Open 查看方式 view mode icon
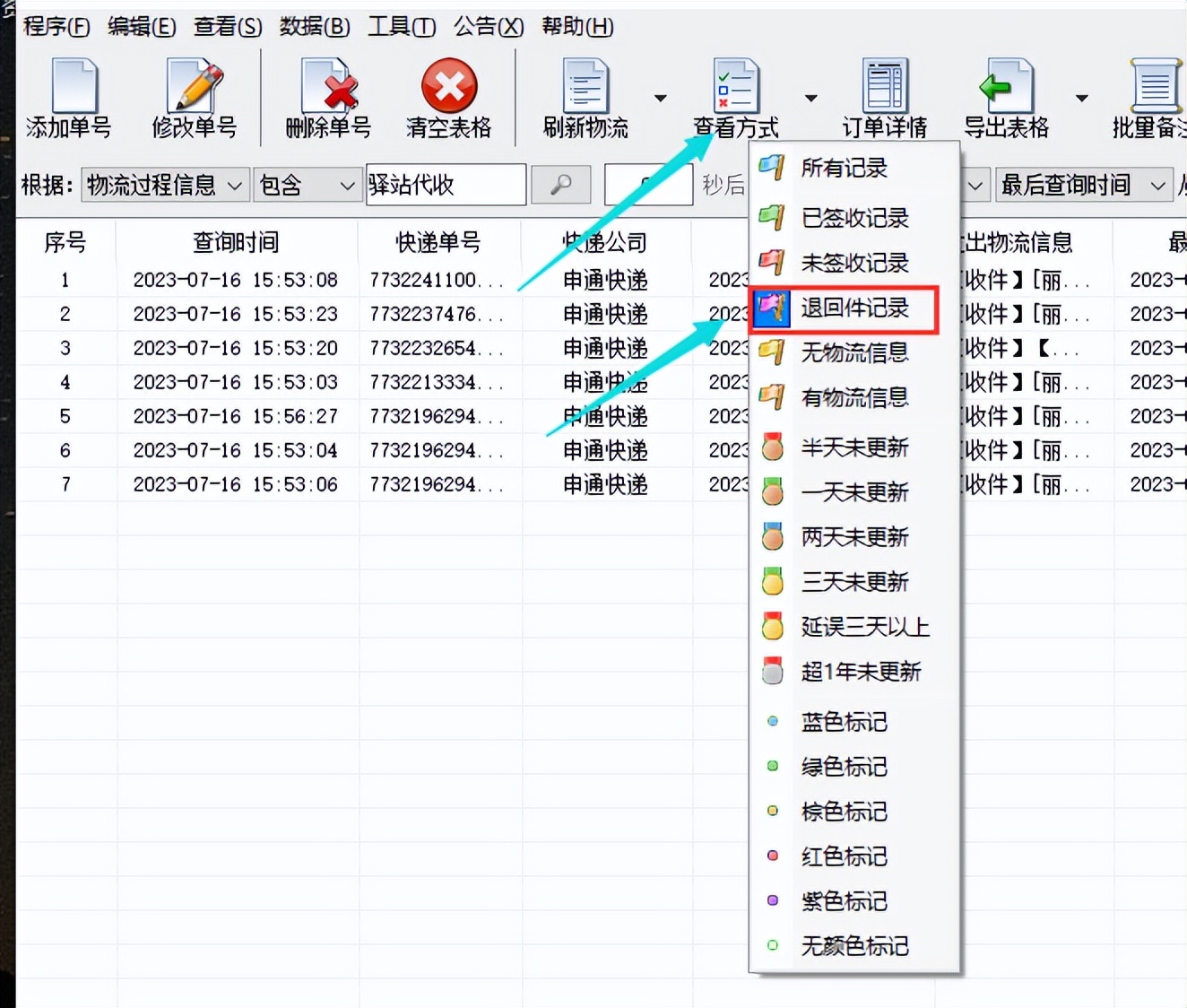Viewport: 1187px width, 1008px height. click(x=735, y=94)
